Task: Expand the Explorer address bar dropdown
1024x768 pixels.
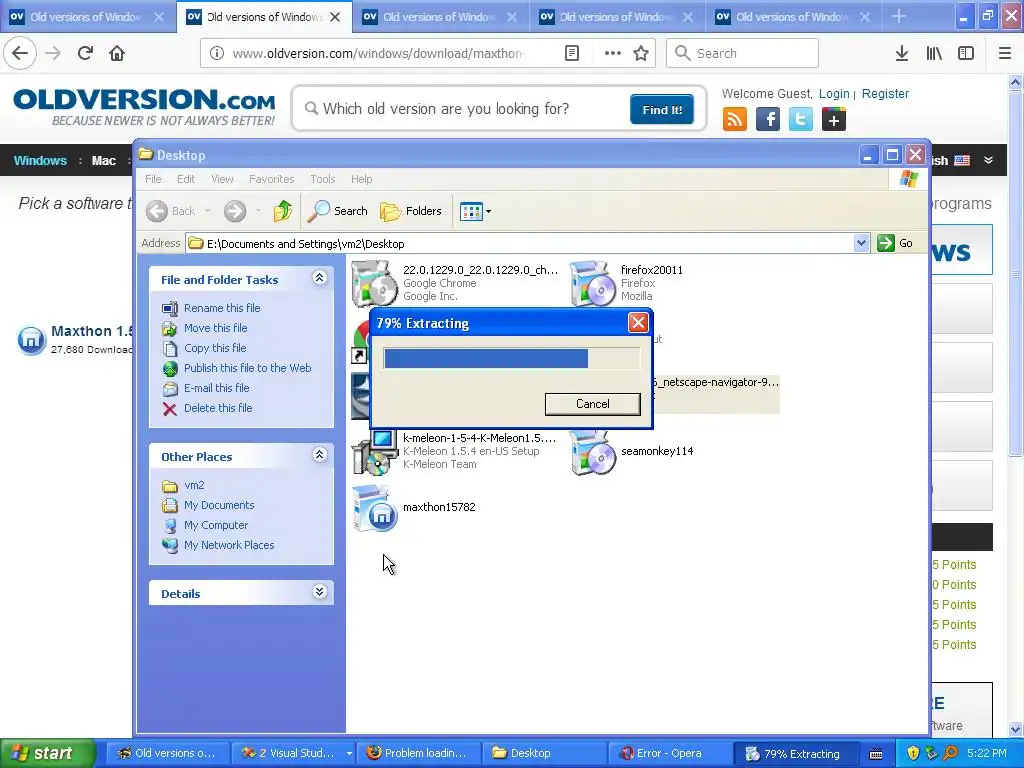Action: (861, 243)
